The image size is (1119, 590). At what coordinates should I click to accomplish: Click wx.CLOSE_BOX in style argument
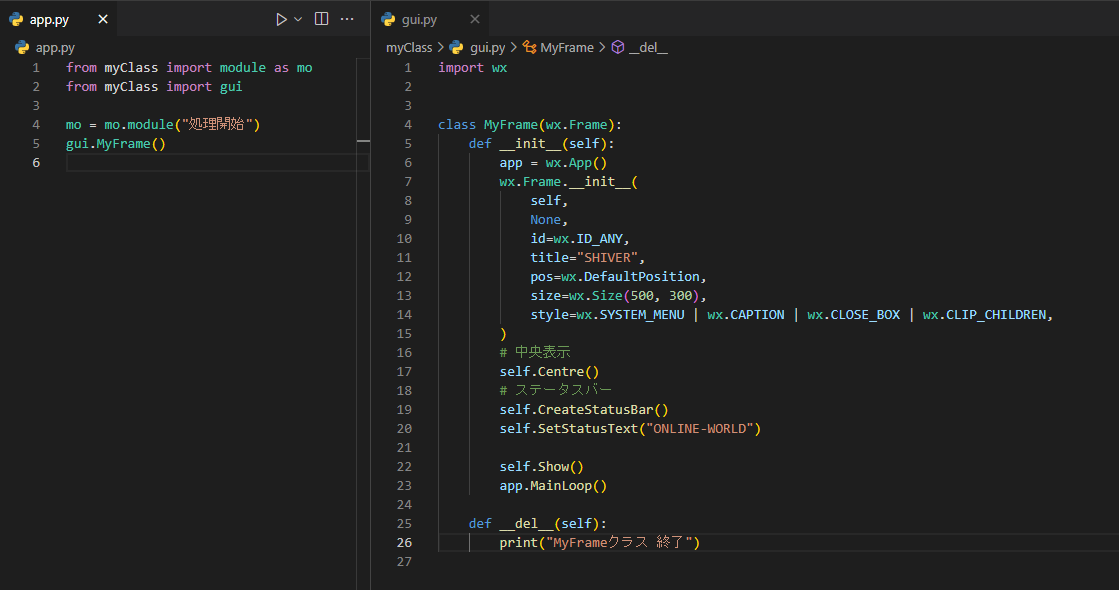coord(854,315)
